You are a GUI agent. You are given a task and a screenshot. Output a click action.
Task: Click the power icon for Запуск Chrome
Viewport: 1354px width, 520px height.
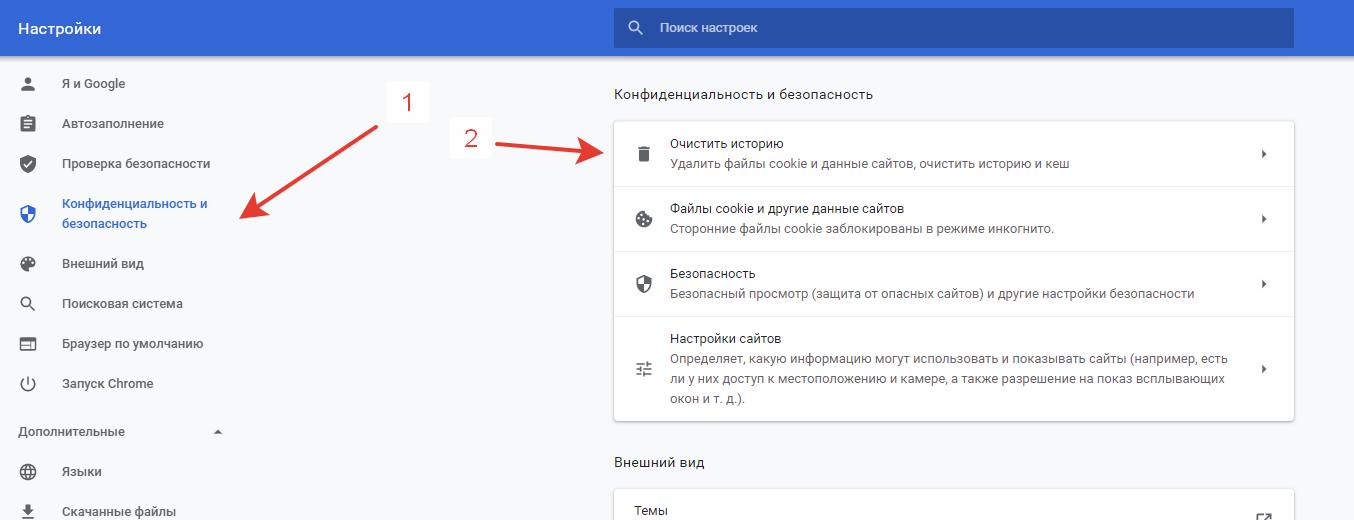[28, 384]
